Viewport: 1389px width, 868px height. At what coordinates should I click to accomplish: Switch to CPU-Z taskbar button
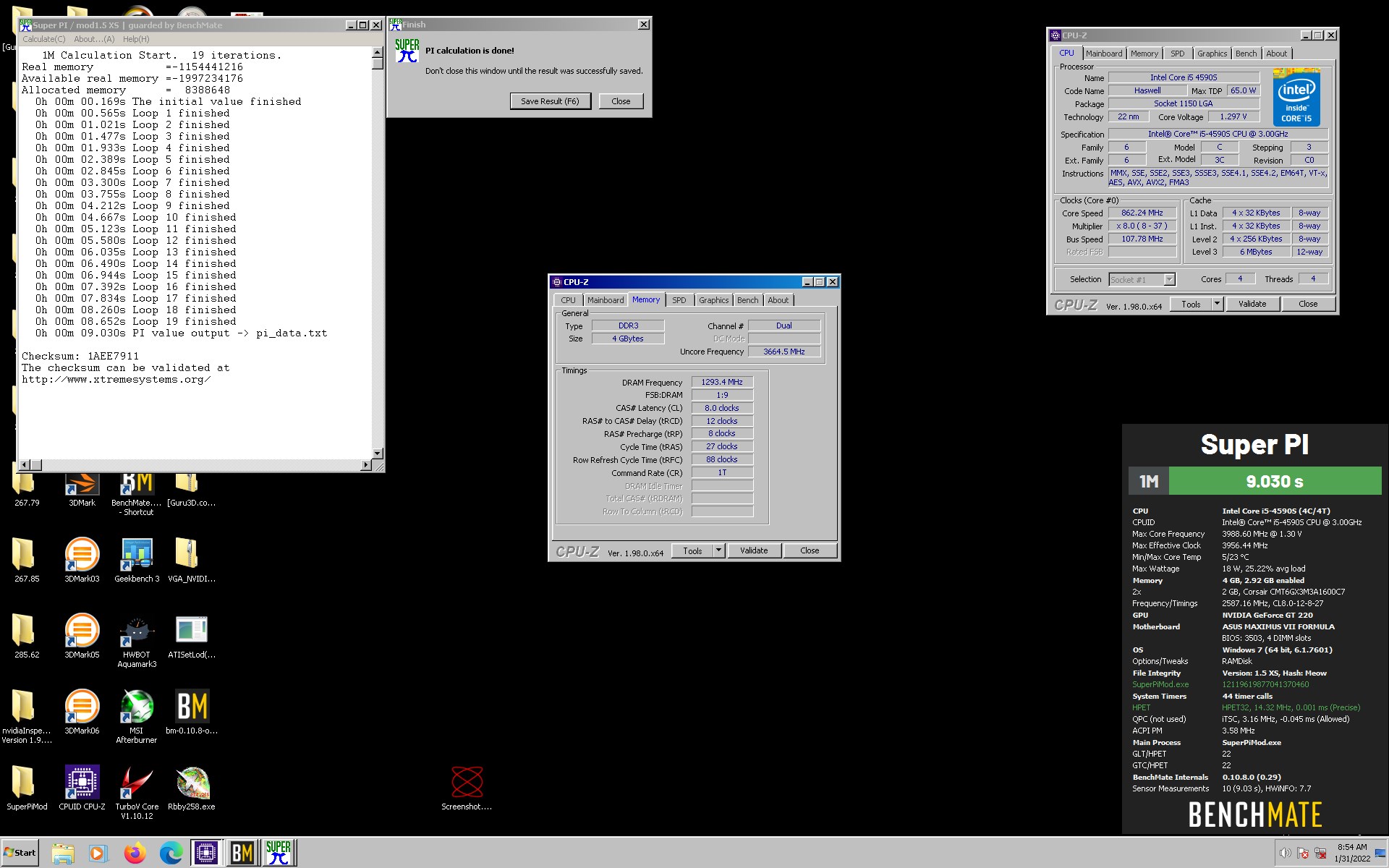[x=207, y=853]
